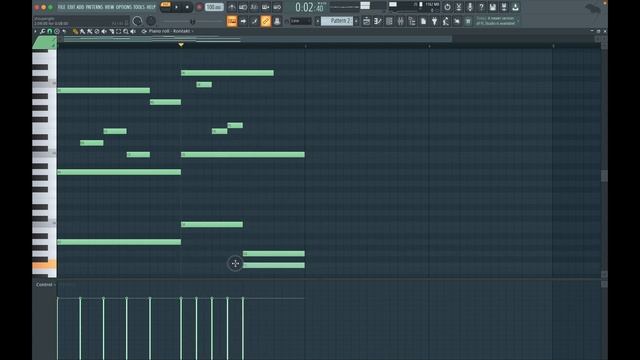Select the Paint brush tool
The image size is (640, 360).
(82, 31)
